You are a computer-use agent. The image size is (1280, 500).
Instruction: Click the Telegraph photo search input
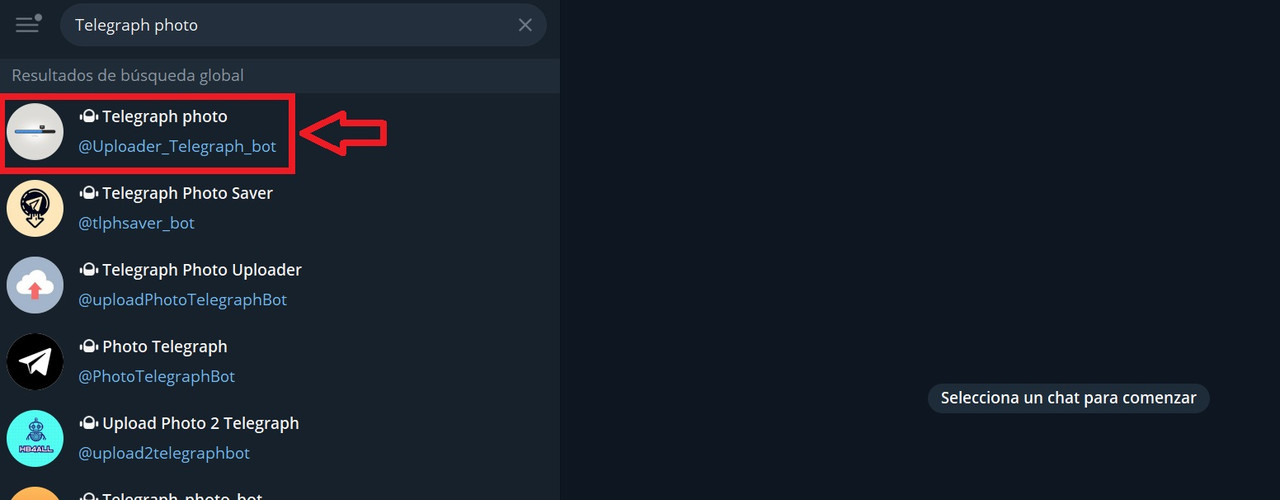(290, 25)
